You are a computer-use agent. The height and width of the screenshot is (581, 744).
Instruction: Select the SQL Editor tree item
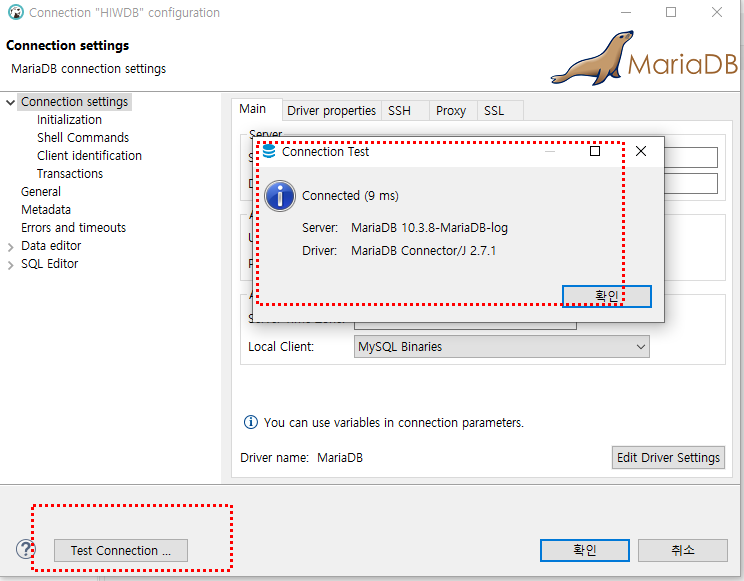[49, 264]
